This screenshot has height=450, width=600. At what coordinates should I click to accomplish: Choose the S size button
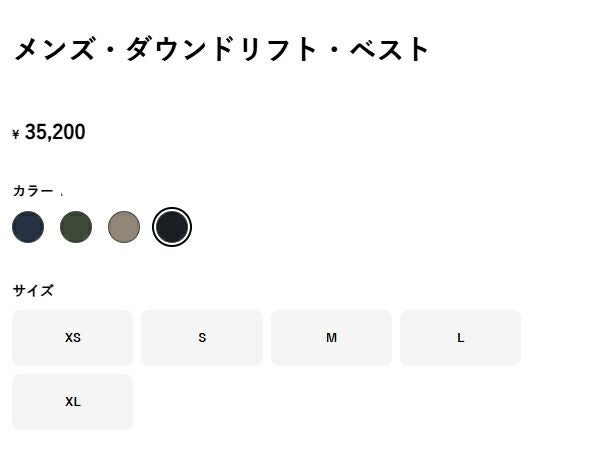point(202,338)
